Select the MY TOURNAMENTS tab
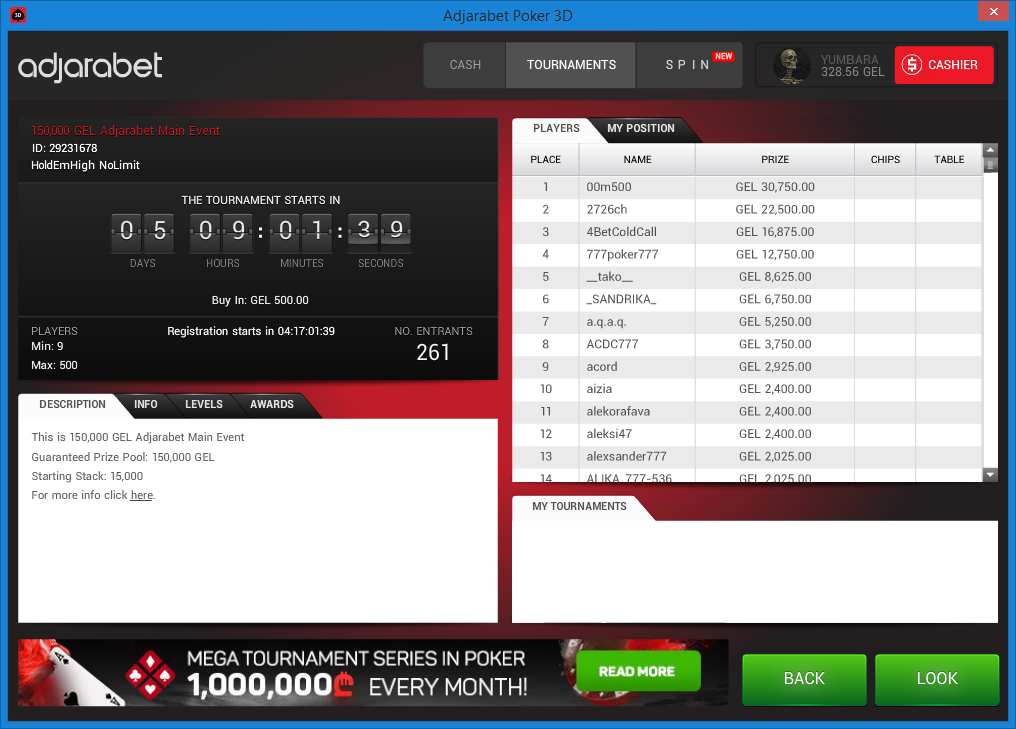 [x=579, y=506]
